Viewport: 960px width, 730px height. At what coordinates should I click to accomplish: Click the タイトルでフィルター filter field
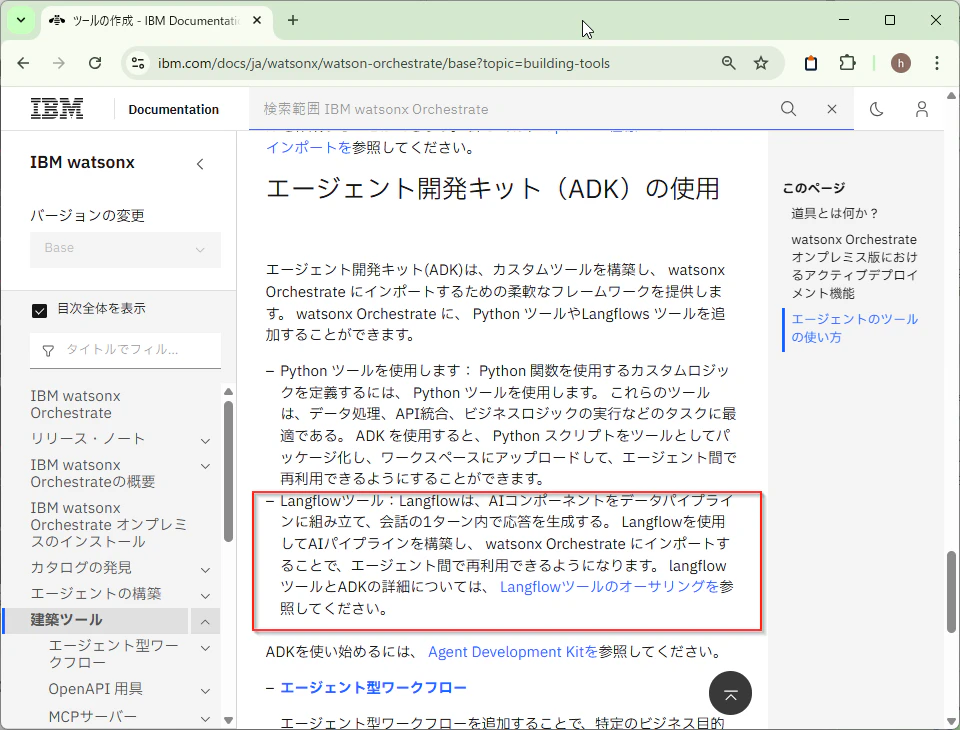126,350
